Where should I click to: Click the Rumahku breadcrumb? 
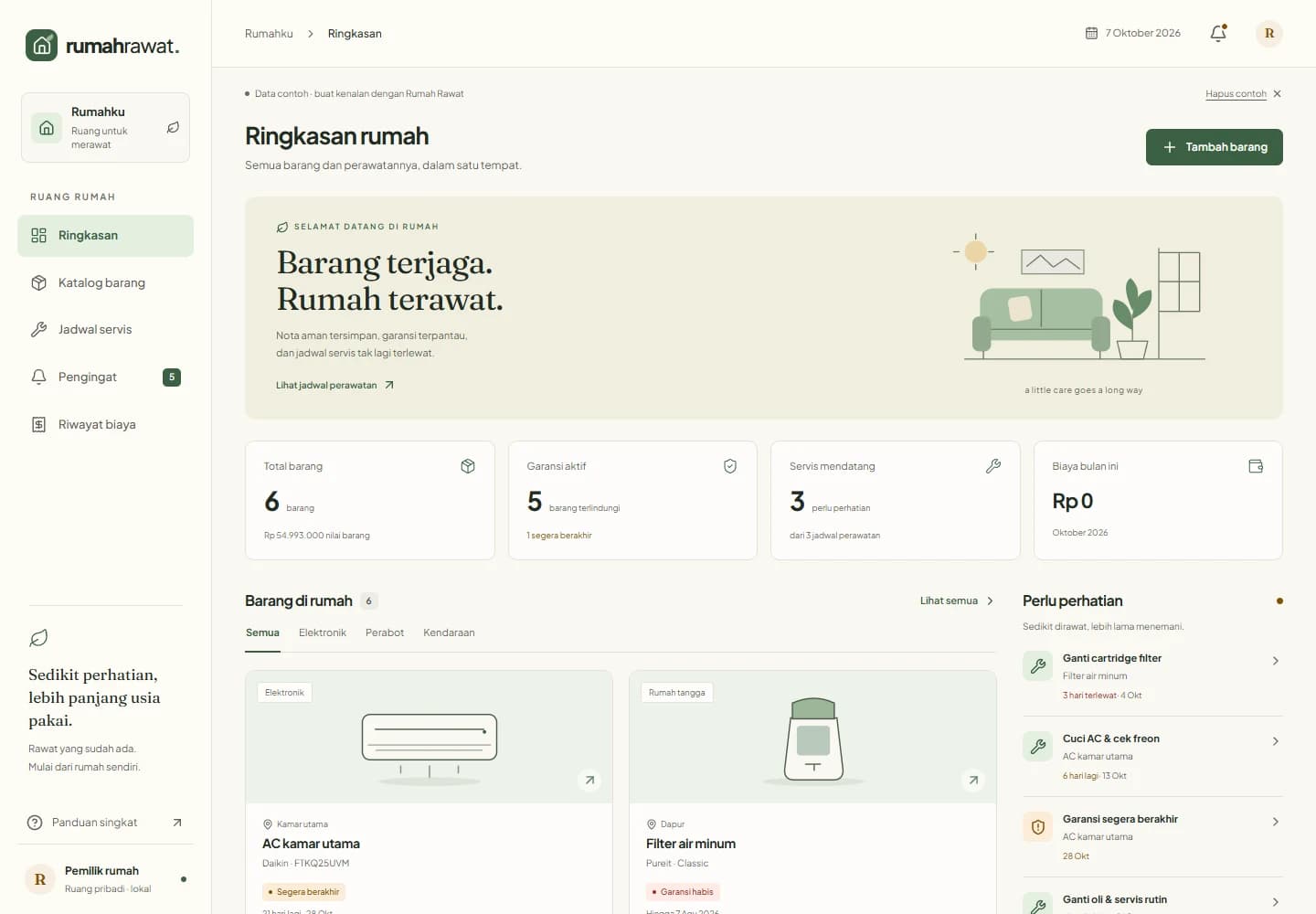tap(269, 34)
